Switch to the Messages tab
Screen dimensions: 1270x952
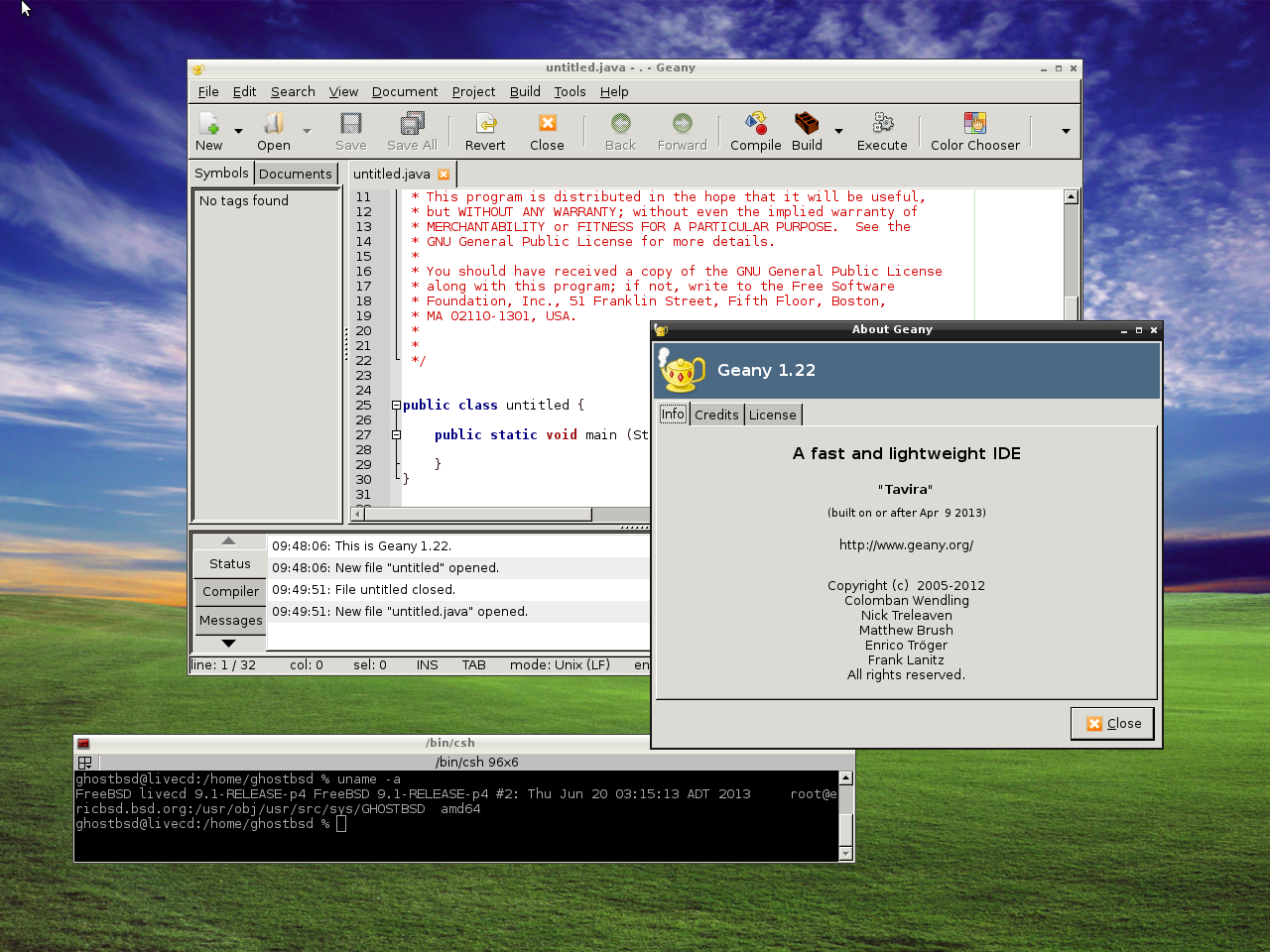(x=230, y=620)
